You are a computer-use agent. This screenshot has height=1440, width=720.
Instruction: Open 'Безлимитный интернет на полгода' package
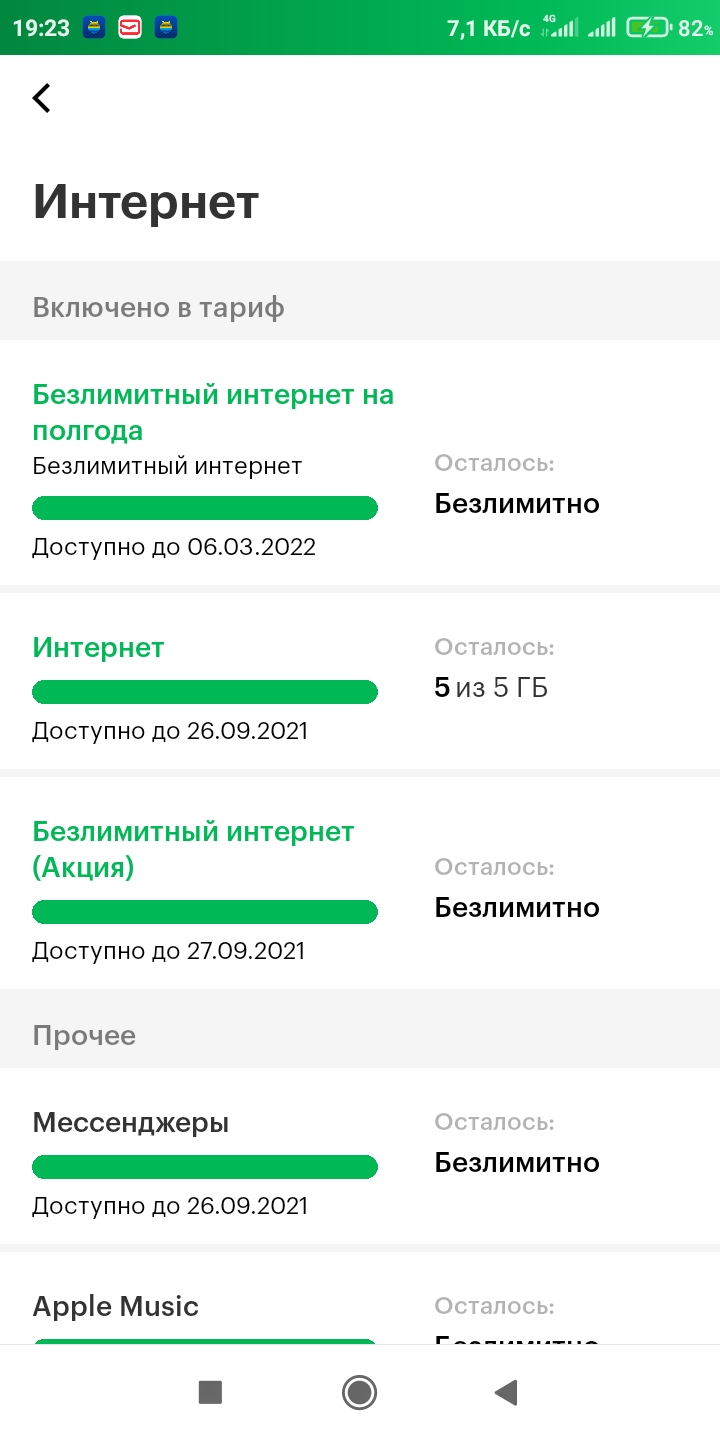[213, 412]
